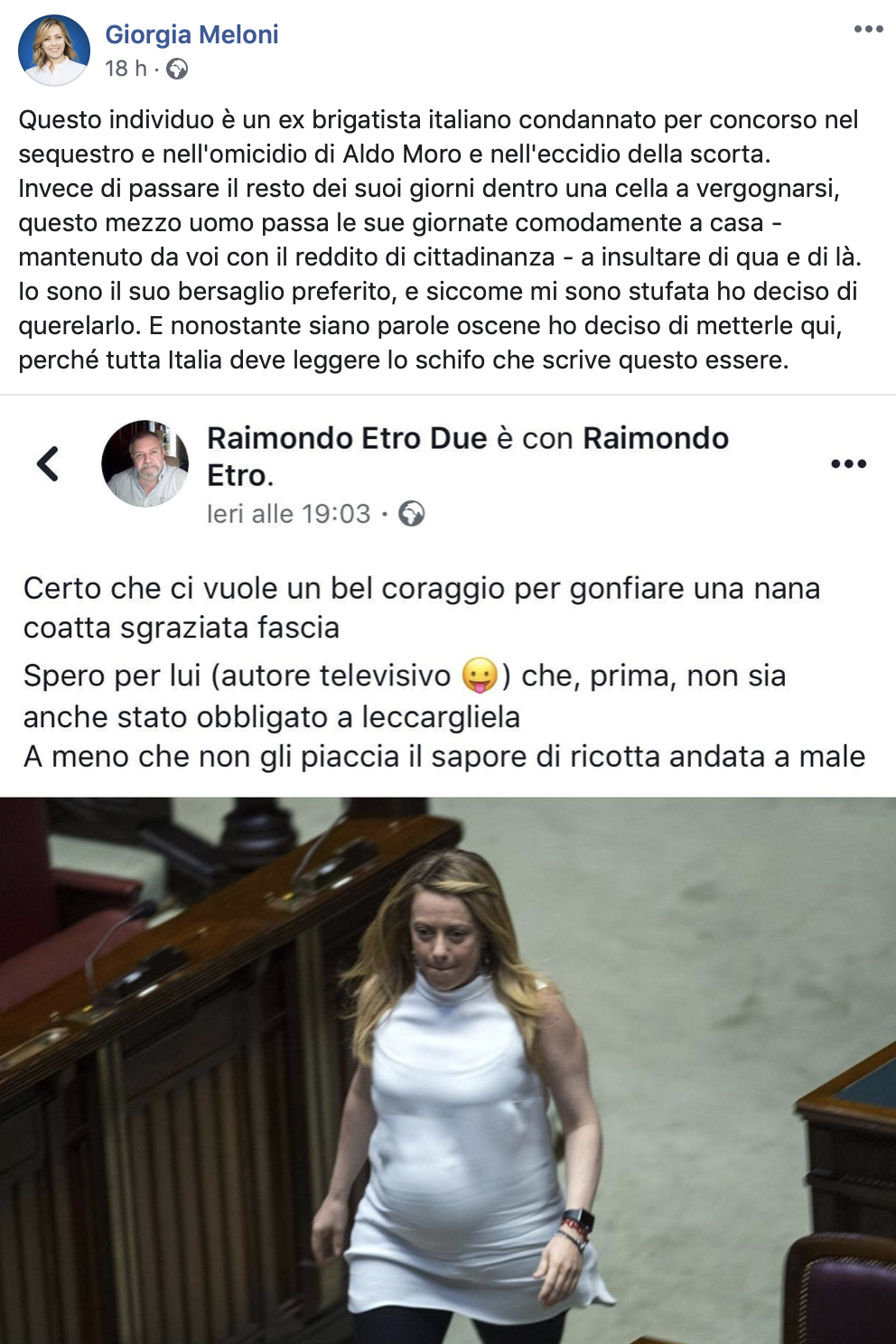Open the Giorgia Meloni page name link
Screen dimensions: 896x1344
tap(191, 34)
